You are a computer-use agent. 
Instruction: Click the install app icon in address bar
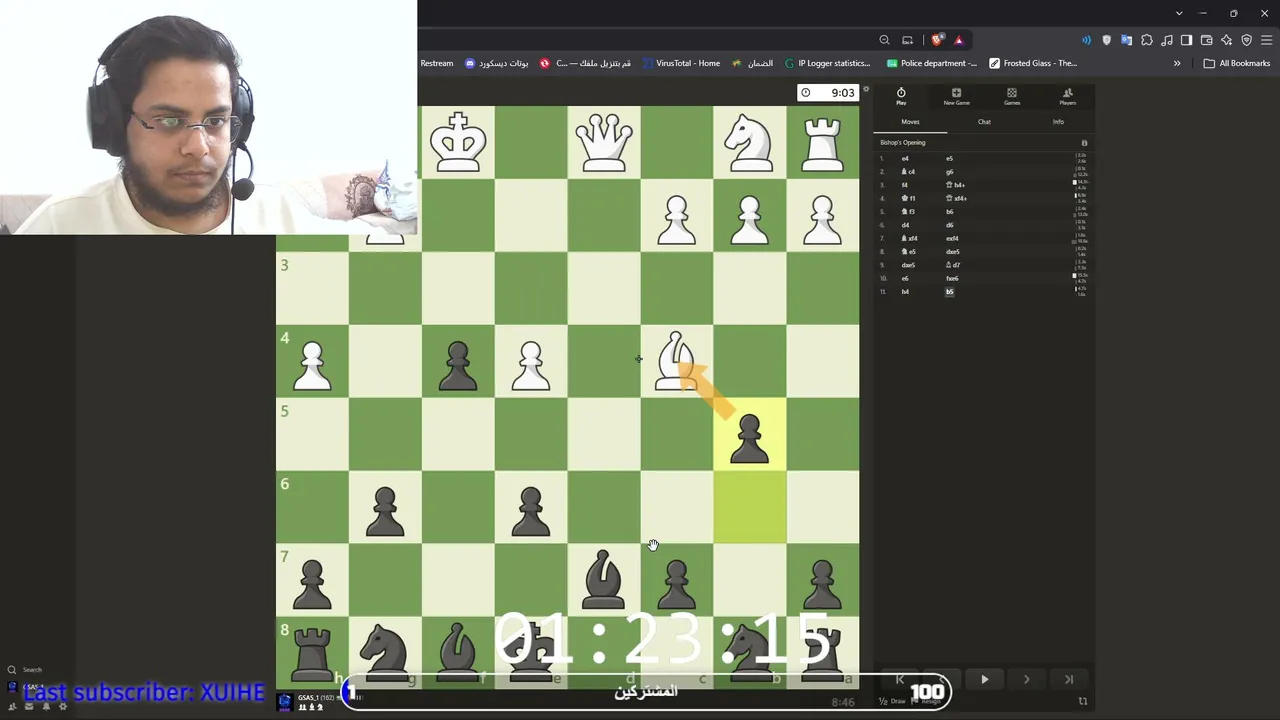[x=907, y=40]
